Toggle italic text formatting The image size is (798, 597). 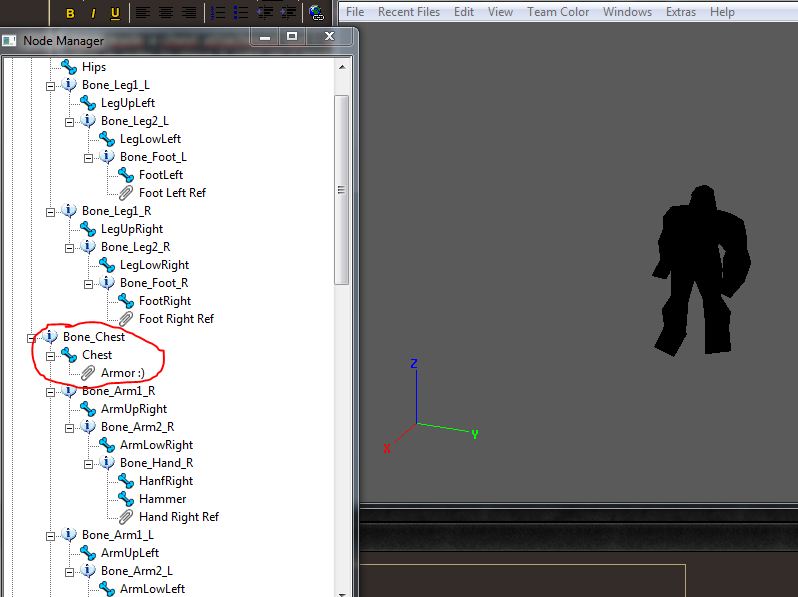point(93,13)
